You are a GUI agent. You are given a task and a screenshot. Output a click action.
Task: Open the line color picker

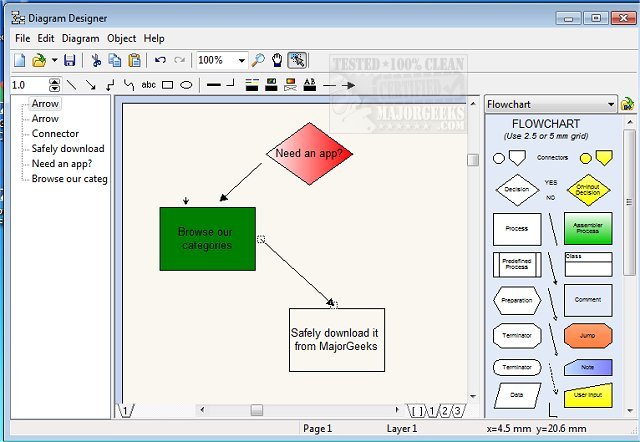click(x=252, y=85)
